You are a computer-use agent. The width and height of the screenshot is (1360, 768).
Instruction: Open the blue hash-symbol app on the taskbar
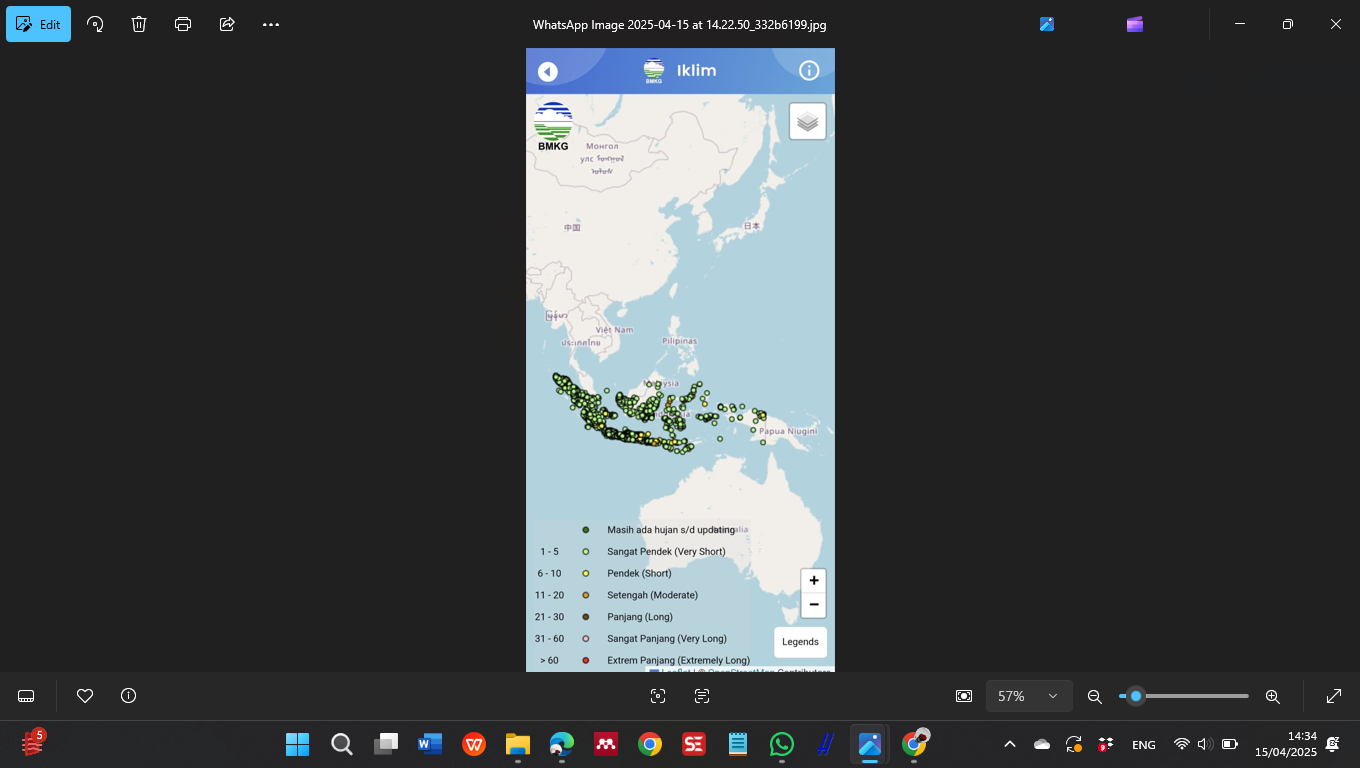[x=825, y=744]
